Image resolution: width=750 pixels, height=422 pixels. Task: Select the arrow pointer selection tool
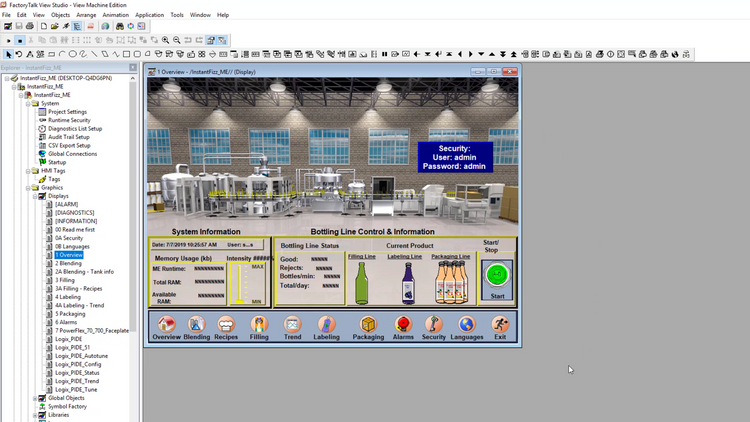click(9, 54)
